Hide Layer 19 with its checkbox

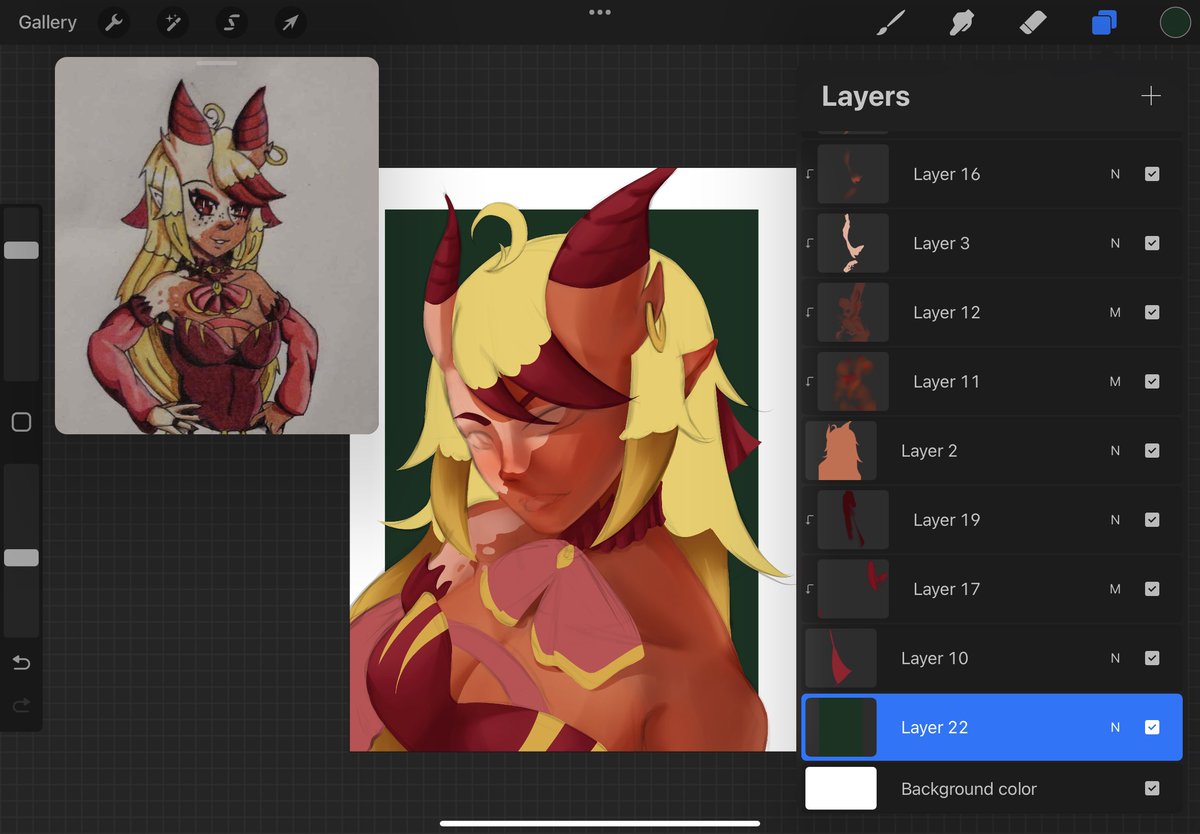[x=1152, y=520]
